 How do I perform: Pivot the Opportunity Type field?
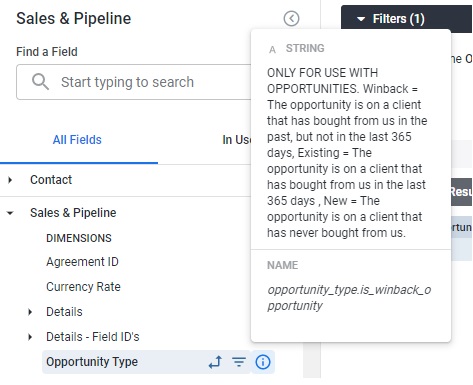(x=215, y=362)
